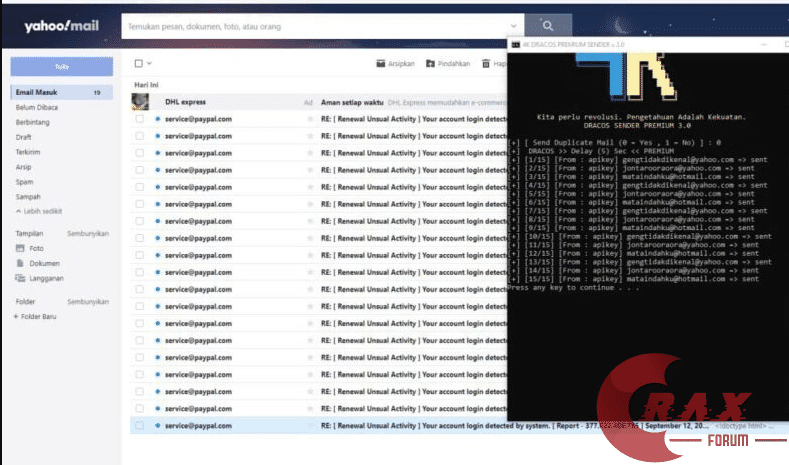Collapse the list with Lebih sedikit

click(39, 211)
